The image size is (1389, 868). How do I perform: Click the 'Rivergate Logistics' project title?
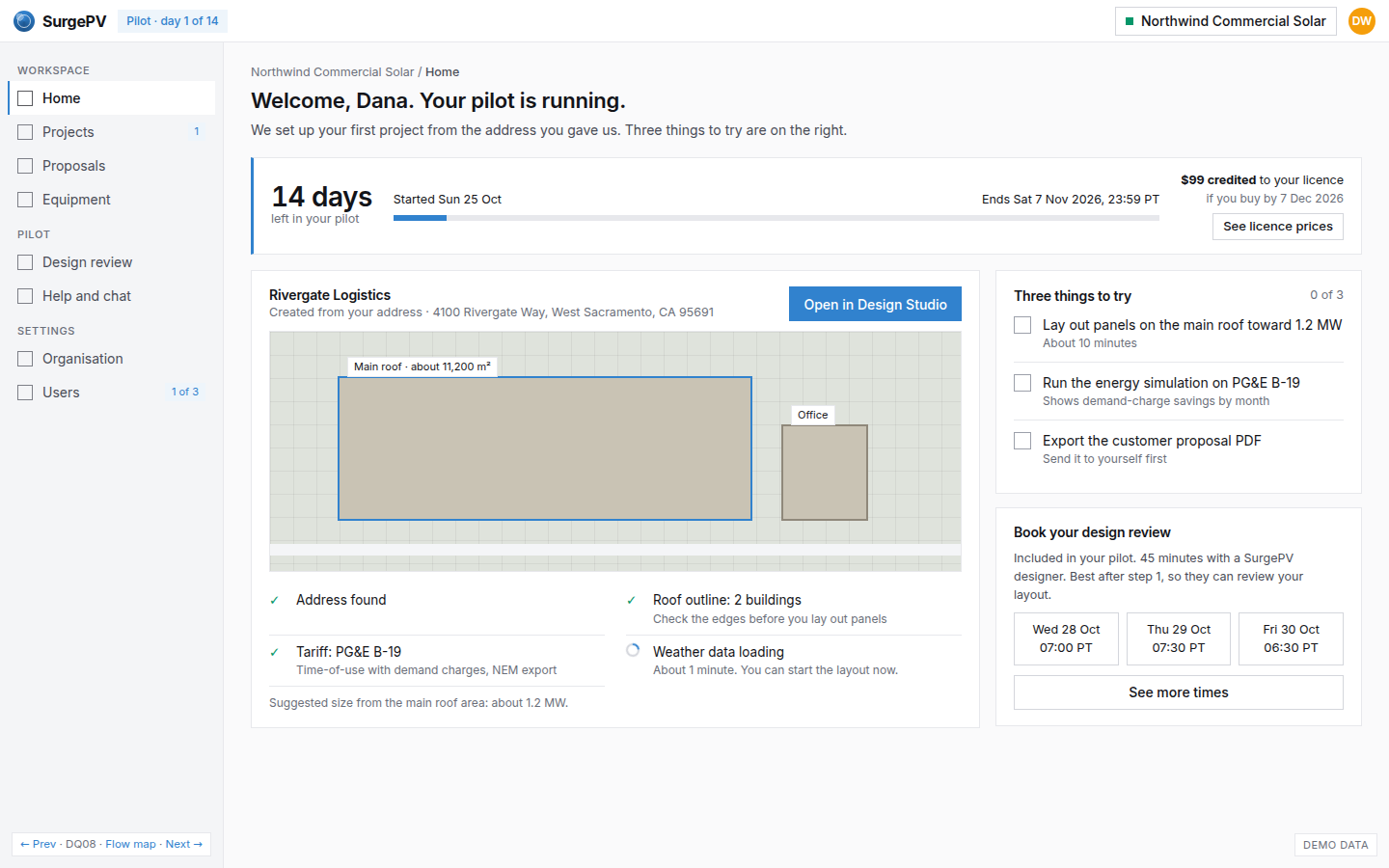pyautogui.click(x=330, y=295)
